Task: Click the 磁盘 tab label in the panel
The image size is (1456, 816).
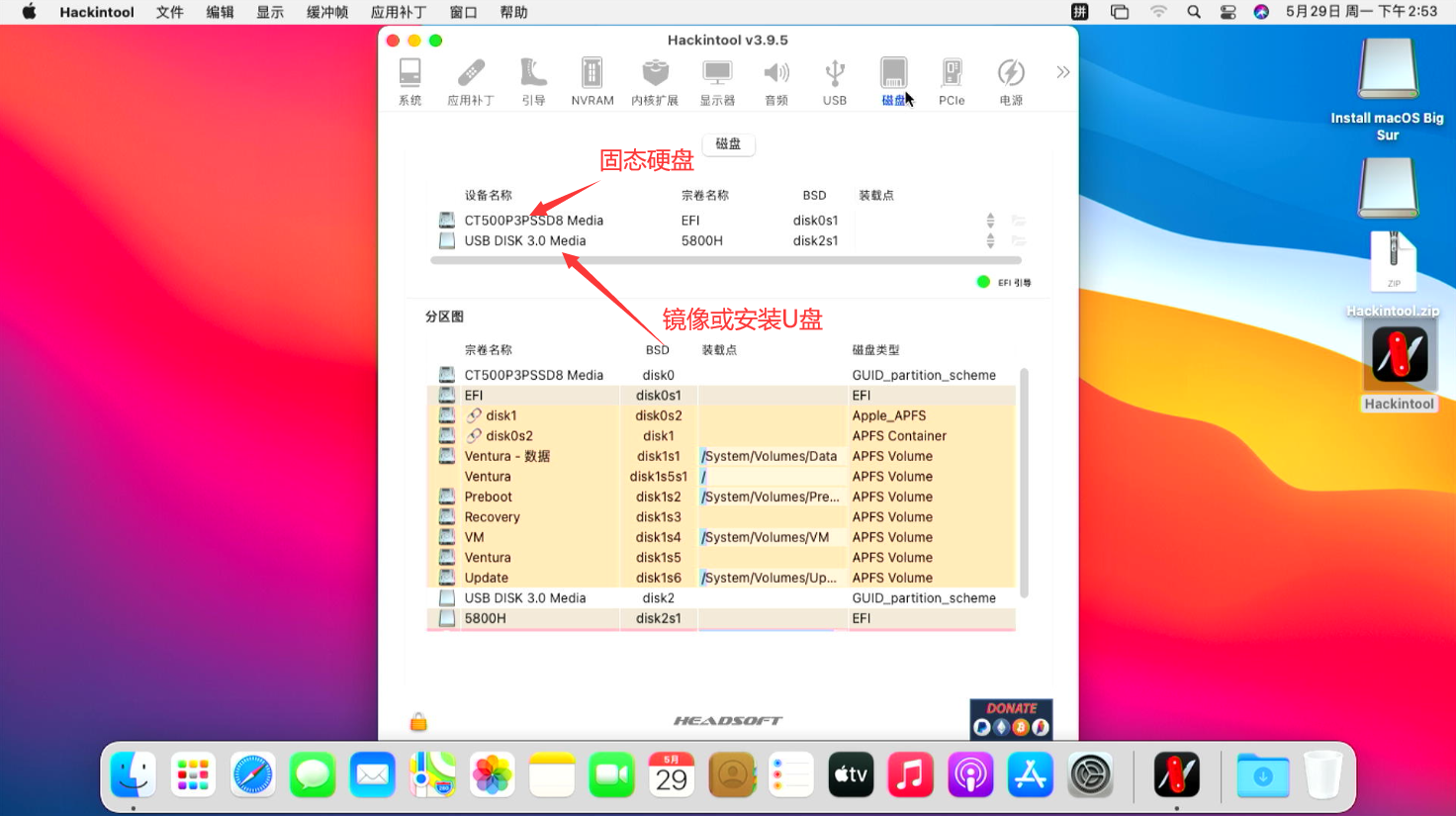Action: [x=729, y=144]
